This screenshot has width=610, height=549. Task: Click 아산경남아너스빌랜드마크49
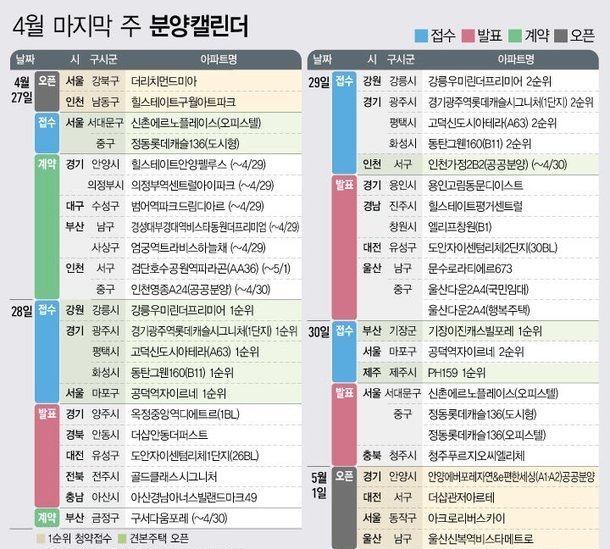[194, 498]
